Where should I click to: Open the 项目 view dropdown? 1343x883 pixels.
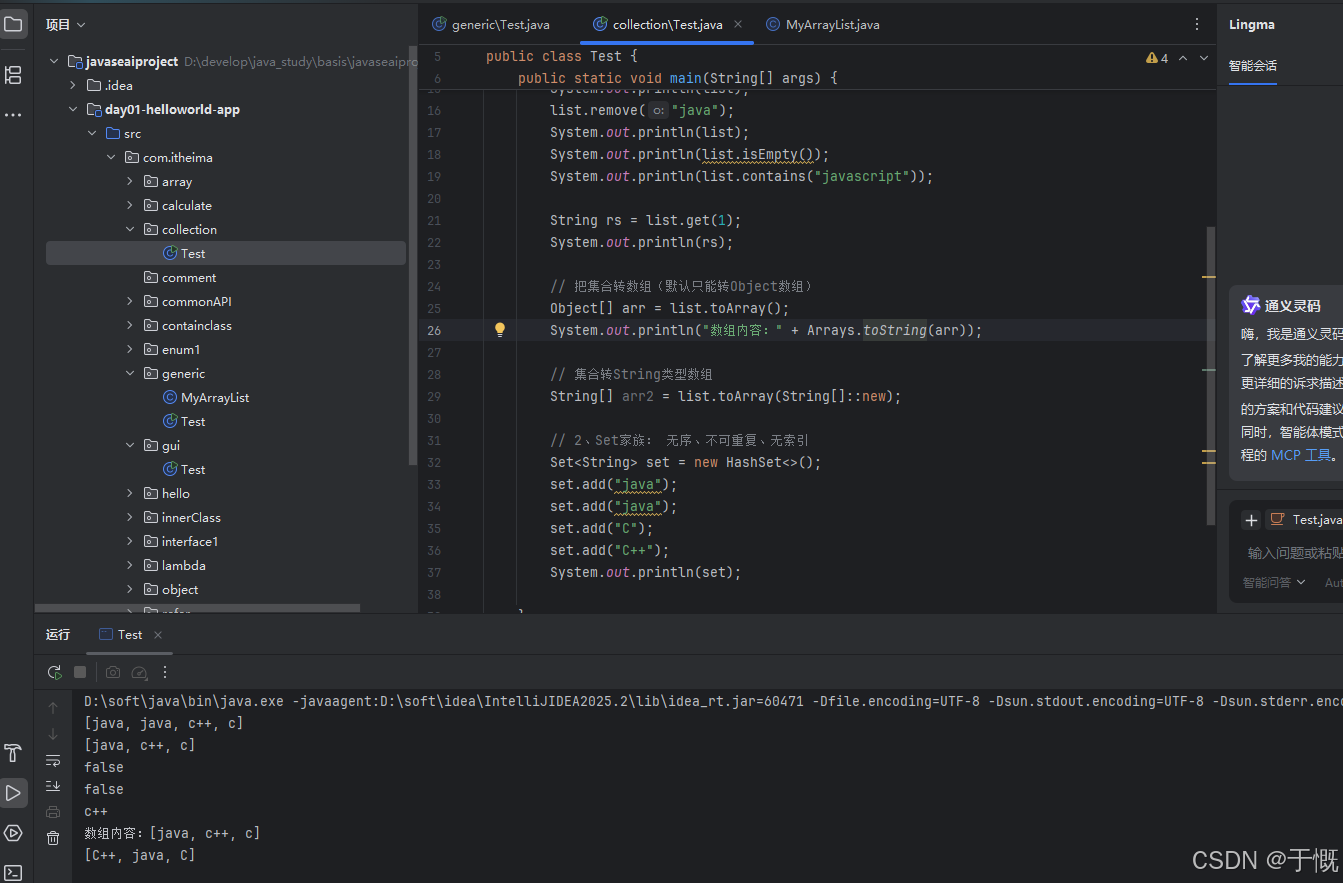point(66,24)
